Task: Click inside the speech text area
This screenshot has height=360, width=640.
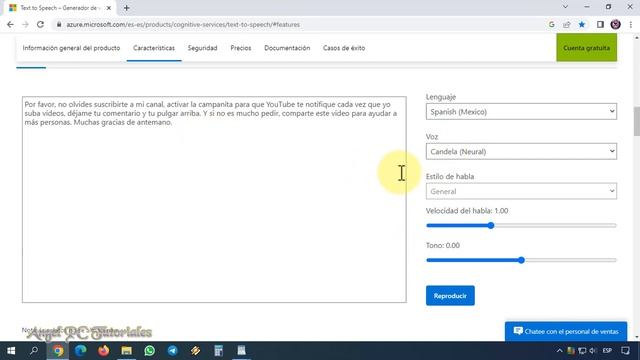Action: pyautogui.click(x=214, y=200)
